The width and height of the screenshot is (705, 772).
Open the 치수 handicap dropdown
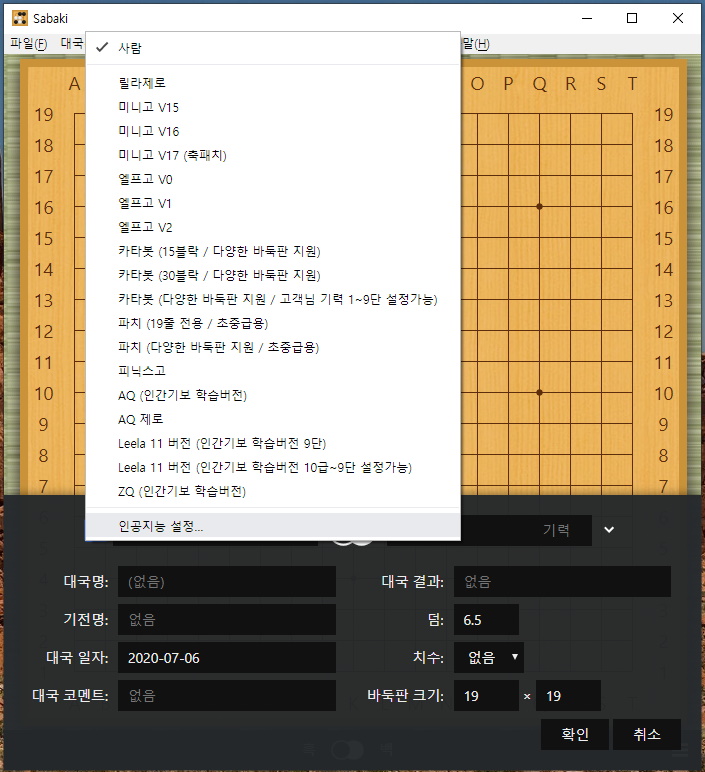tap(488, 657)
